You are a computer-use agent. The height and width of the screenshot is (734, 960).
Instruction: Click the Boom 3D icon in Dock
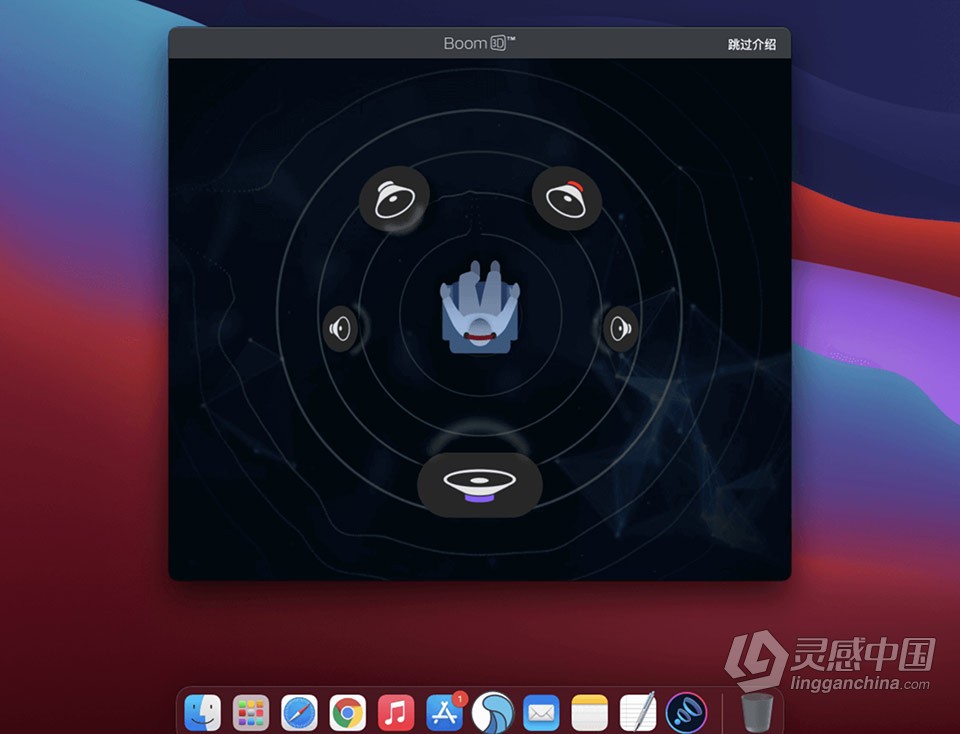(x=686, y=713)
